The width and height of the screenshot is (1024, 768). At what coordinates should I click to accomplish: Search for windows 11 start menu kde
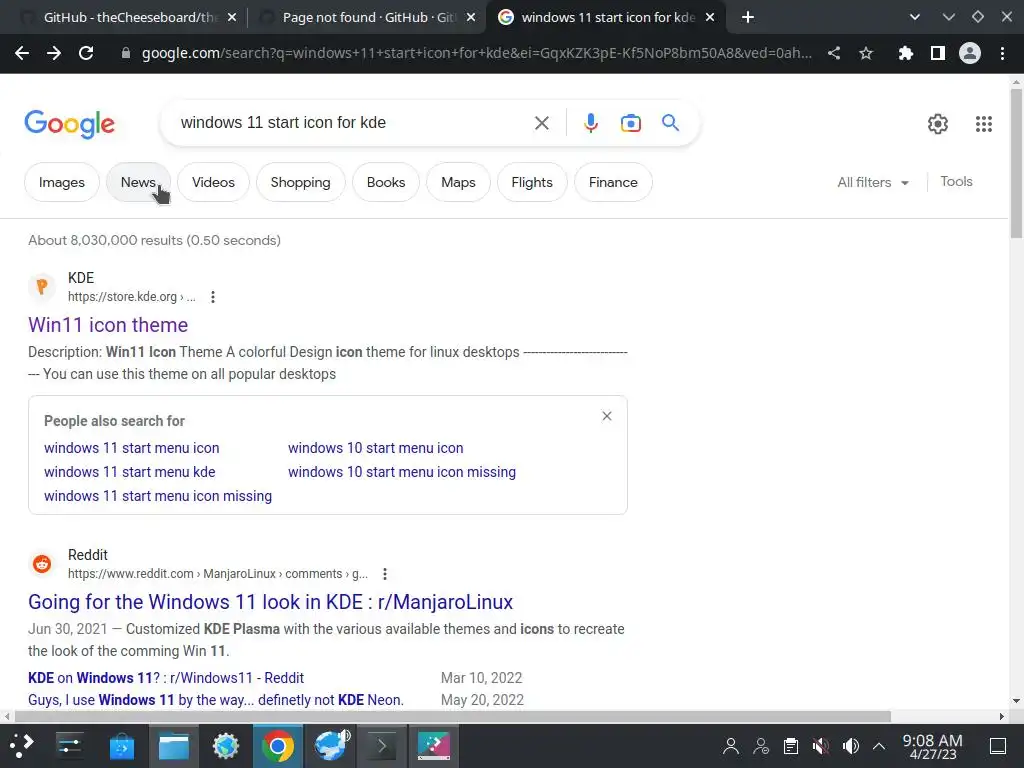tap(129, 472)
